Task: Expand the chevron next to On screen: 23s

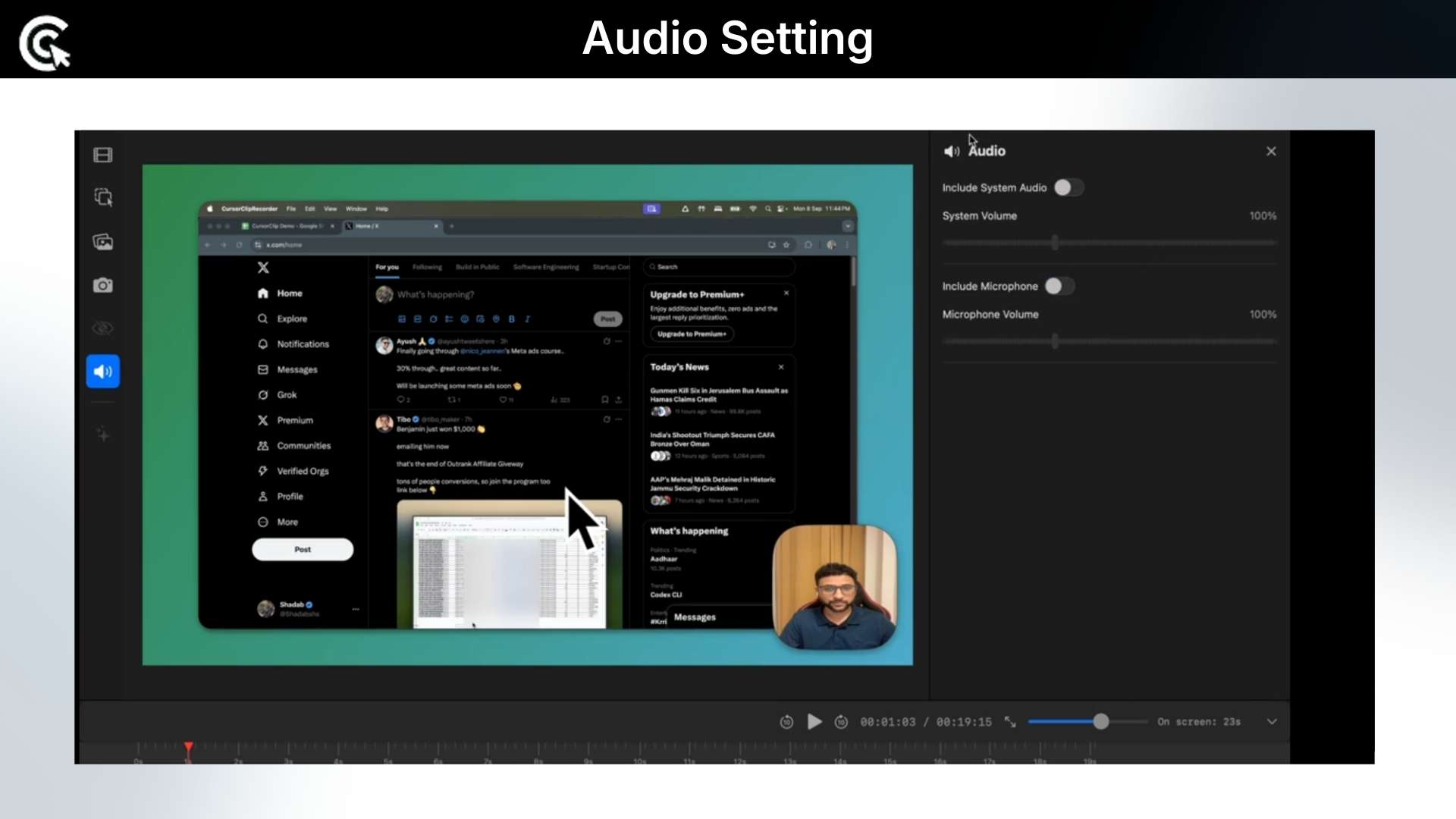Action: (x=1271, y=721)
